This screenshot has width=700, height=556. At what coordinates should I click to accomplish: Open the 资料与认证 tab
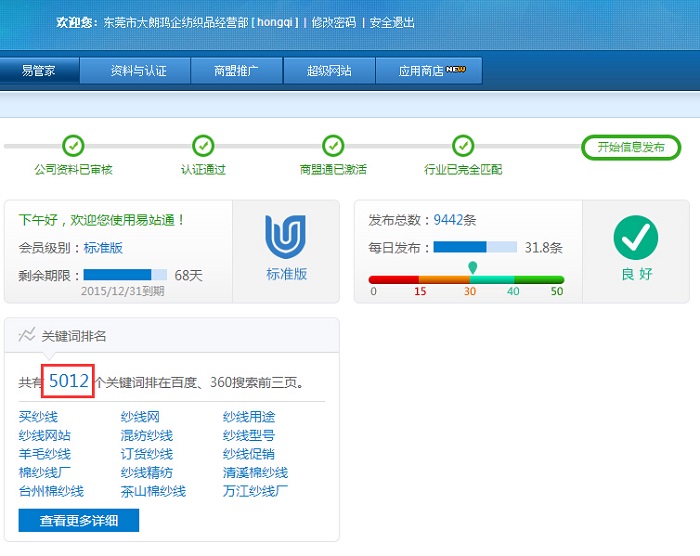click(x=138, y=71)
